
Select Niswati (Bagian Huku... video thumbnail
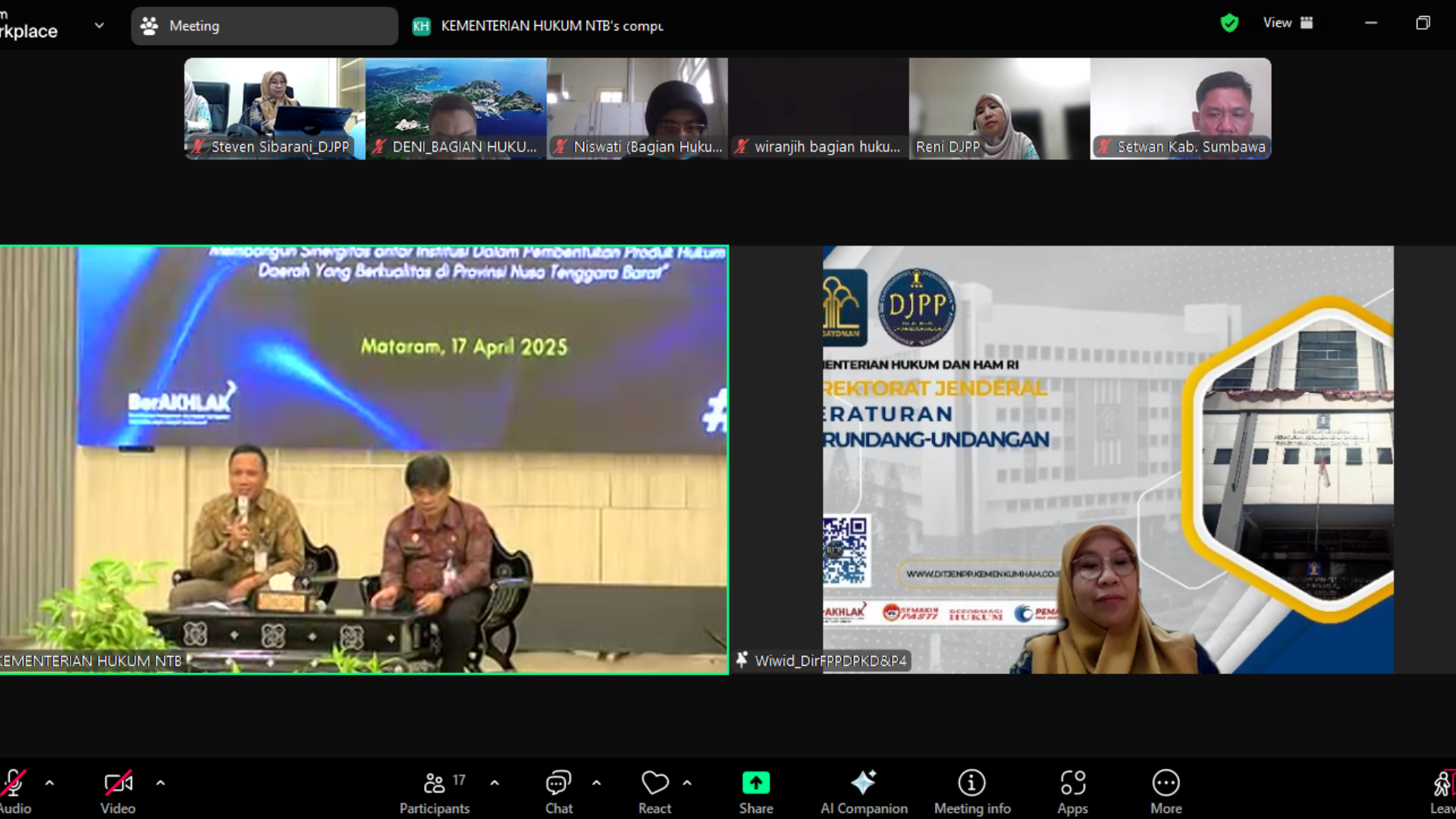[x=637, y=108]
